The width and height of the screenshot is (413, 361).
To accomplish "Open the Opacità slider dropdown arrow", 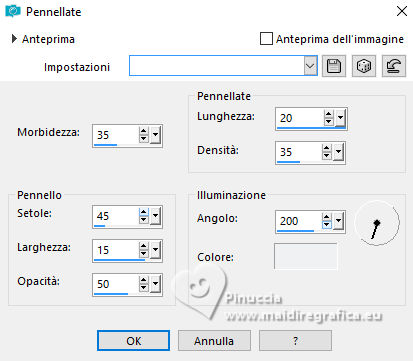I will 155,284.
